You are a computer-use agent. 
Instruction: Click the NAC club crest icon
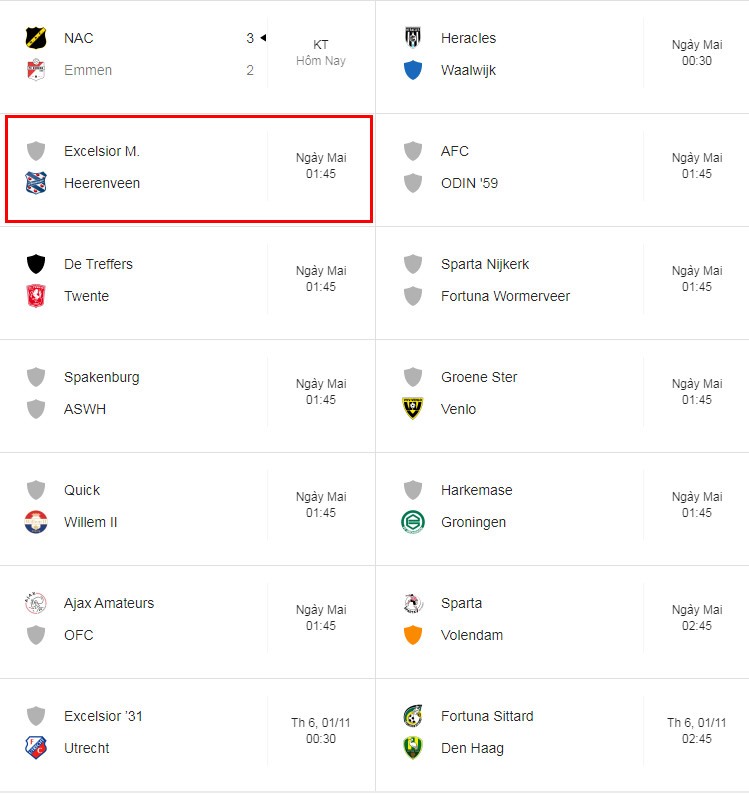click(x=36, y=38)
